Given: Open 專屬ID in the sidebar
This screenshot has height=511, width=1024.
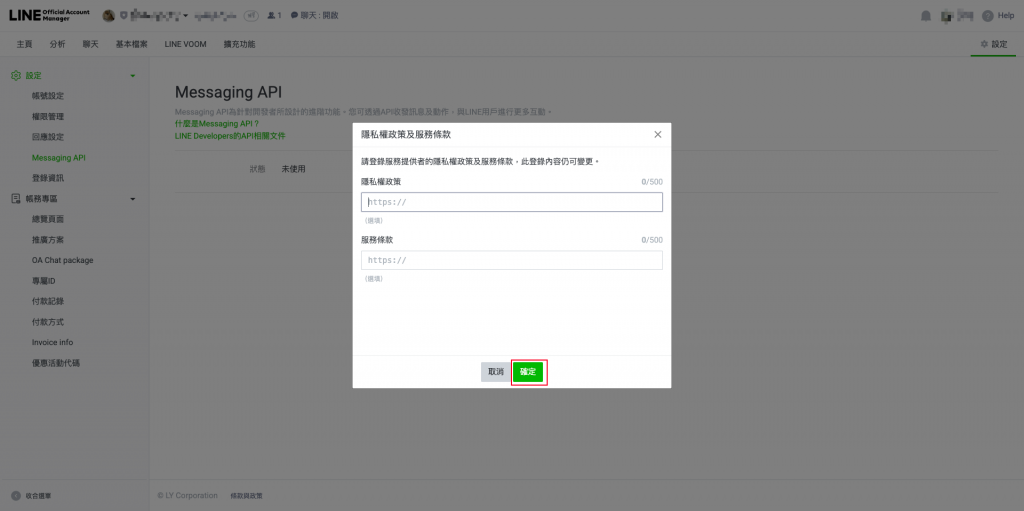Looking at the screenshot, I should pyautogui.click(x=44, y=281).
